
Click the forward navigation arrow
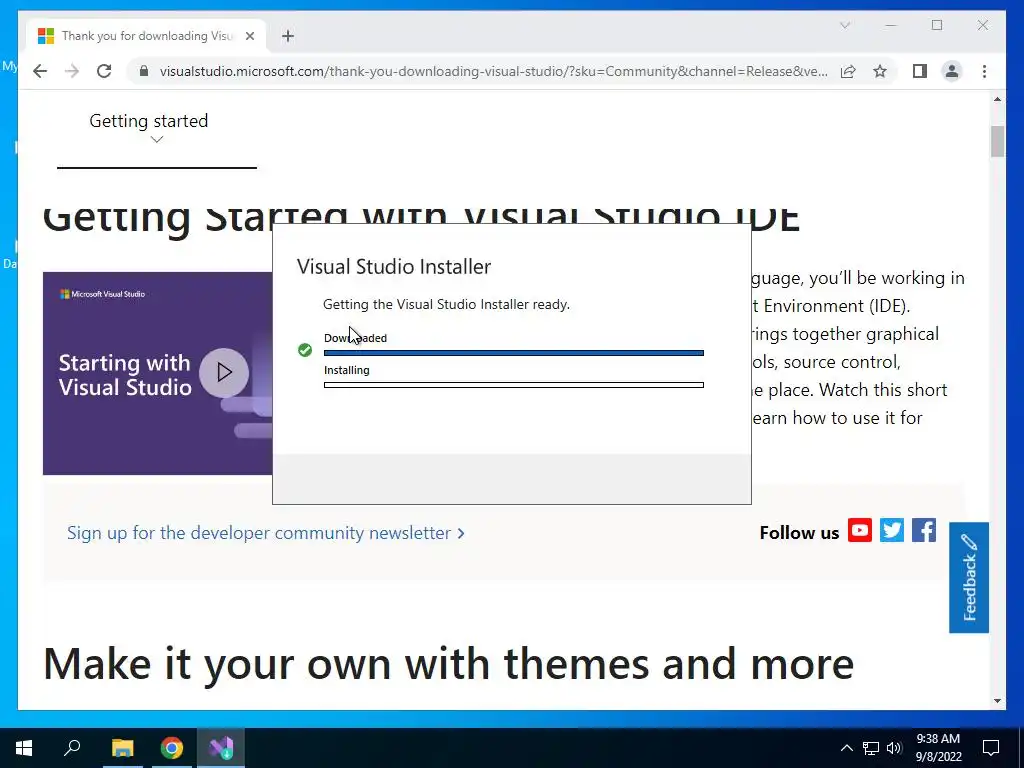(x=72, y=71)
